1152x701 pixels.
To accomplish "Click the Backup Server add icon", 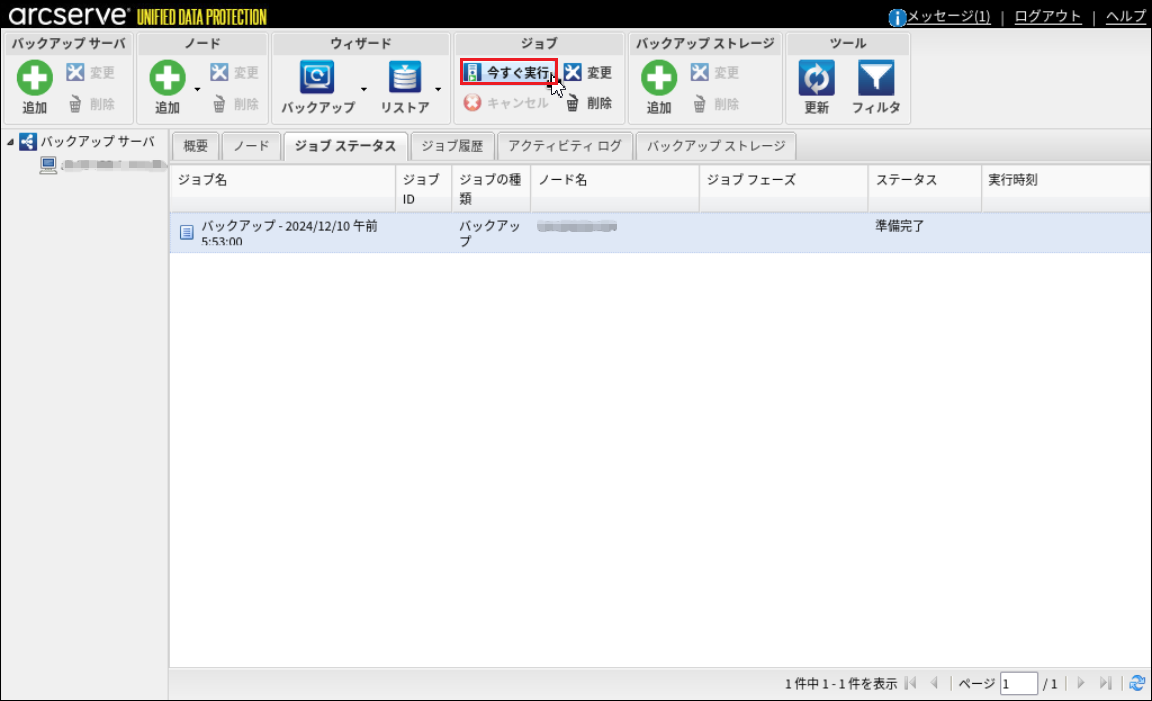I will (x=35, y=78).
